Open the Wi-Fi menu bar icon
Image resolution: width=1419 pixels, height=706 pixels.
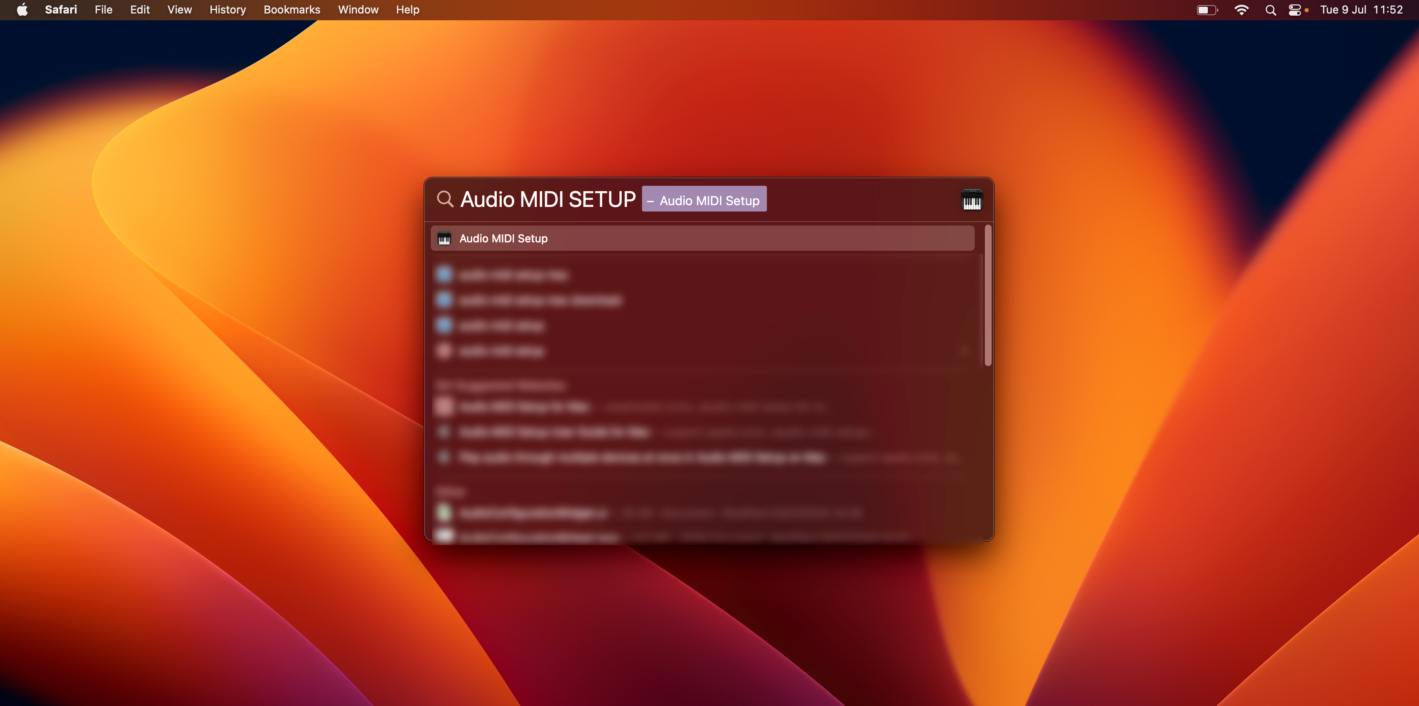click(x=1241, y=10)
